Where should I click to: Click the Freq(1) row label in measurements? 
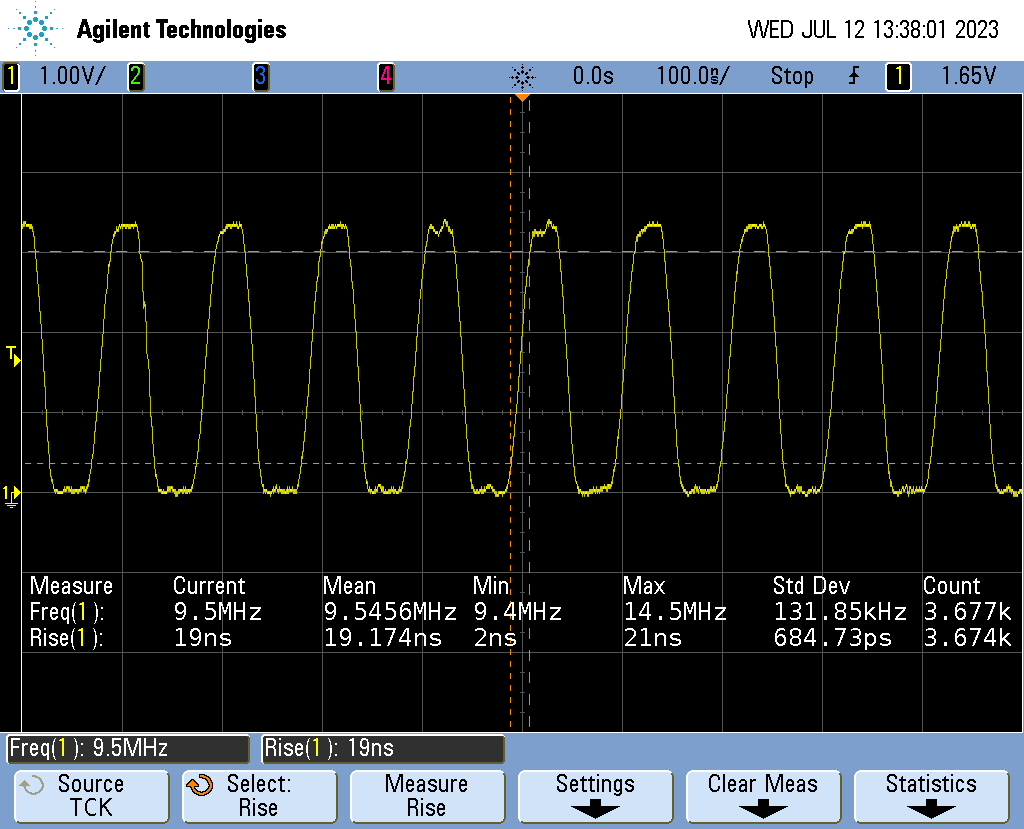(x=67, y=612)
